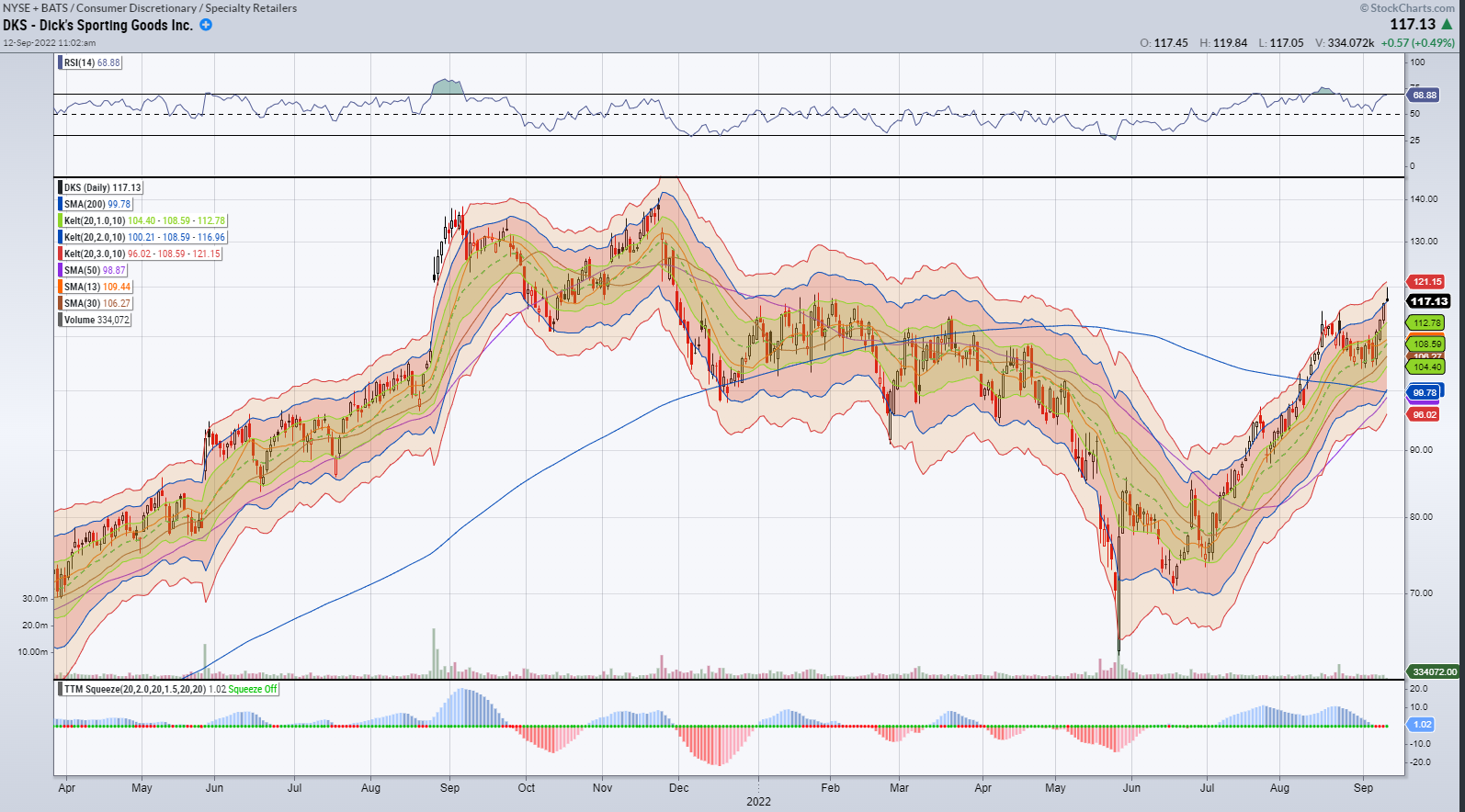Screen dimensions: 1465x812
Task: Click the H: 119.84 high value
Action: tap(1223, 43)
